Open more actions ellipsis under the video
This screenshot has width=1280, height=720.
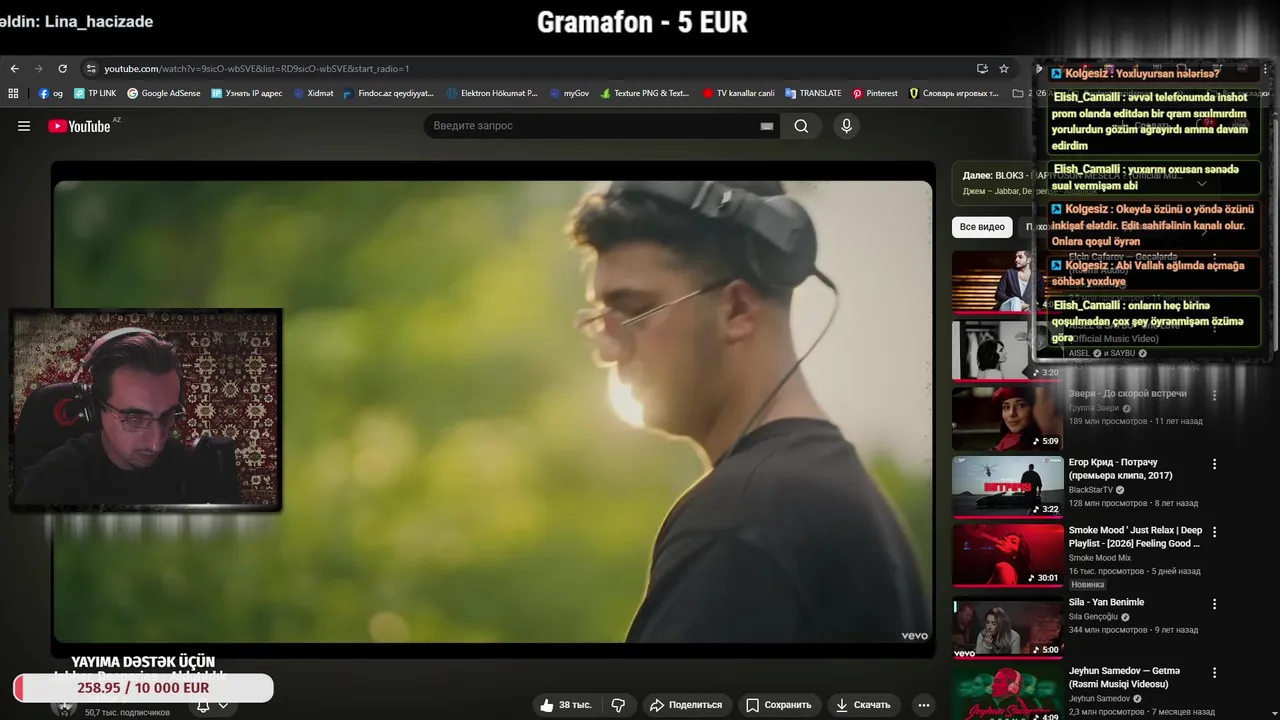click(924, 705)
